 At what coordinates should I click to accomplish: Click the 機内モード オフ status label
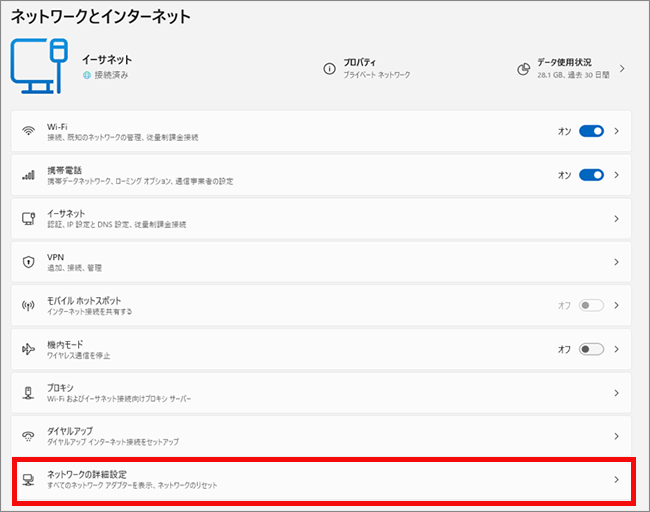565,349
